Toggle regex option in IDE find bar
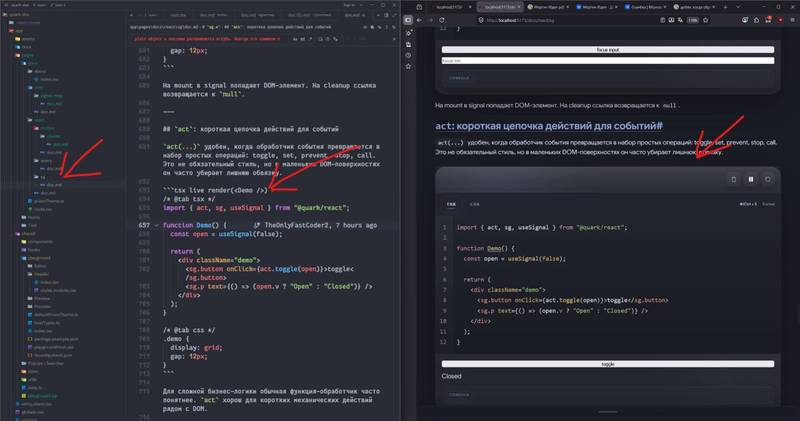 (x=310, y=39)
